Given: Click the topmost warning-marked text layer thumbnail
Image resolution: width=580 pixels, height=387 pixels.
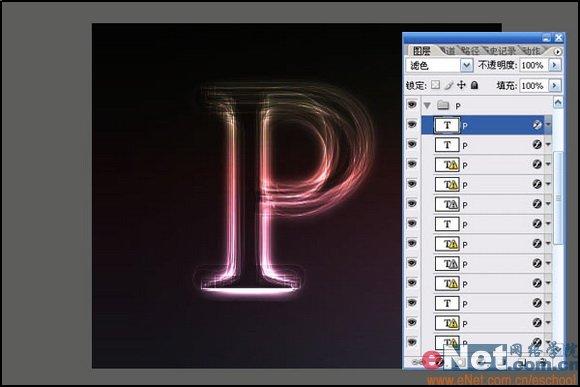Looking at the screenshot, I should coord(447,165).
